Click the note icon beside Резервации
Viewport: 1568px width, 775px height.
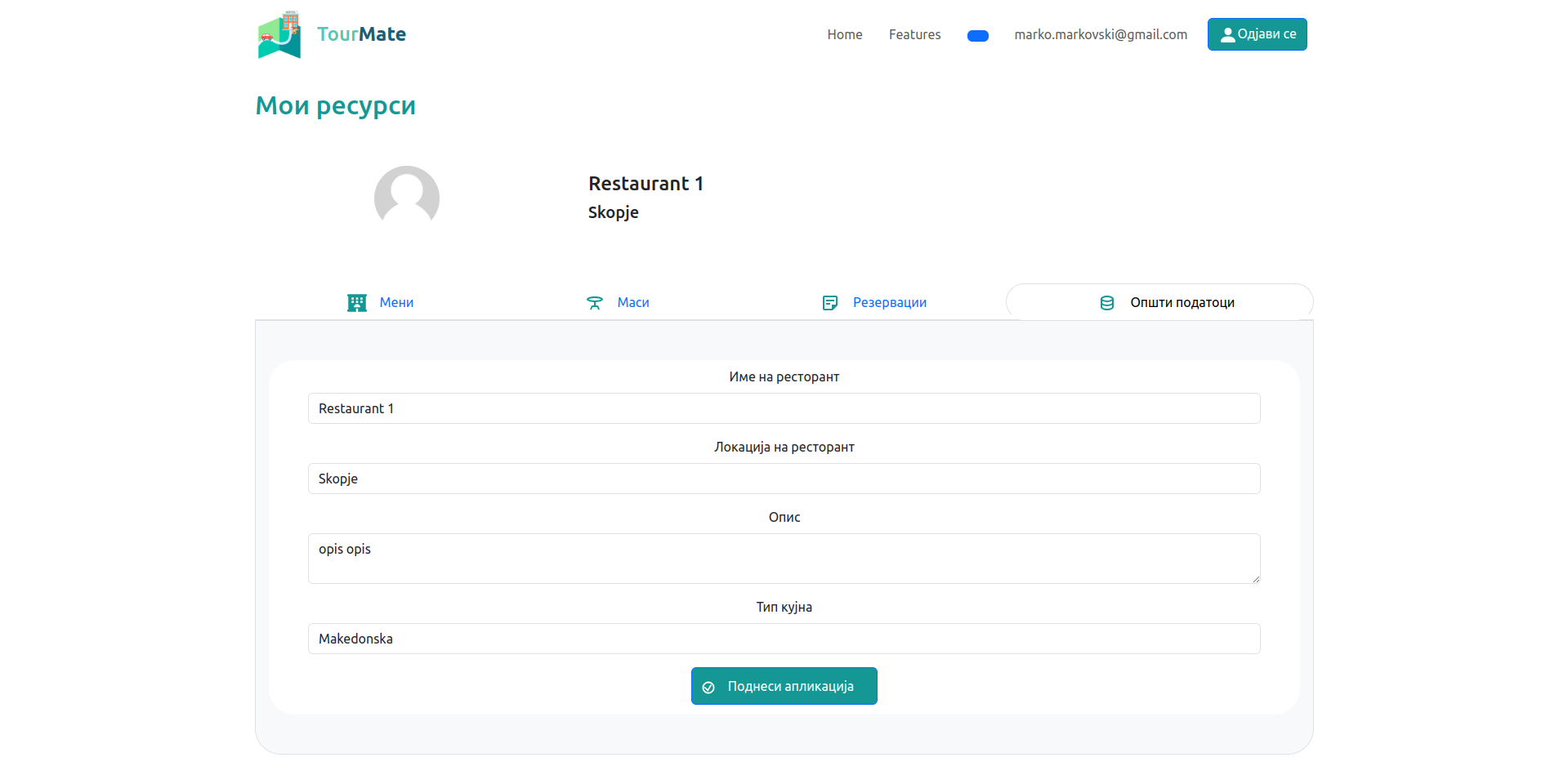click(830, 303)
